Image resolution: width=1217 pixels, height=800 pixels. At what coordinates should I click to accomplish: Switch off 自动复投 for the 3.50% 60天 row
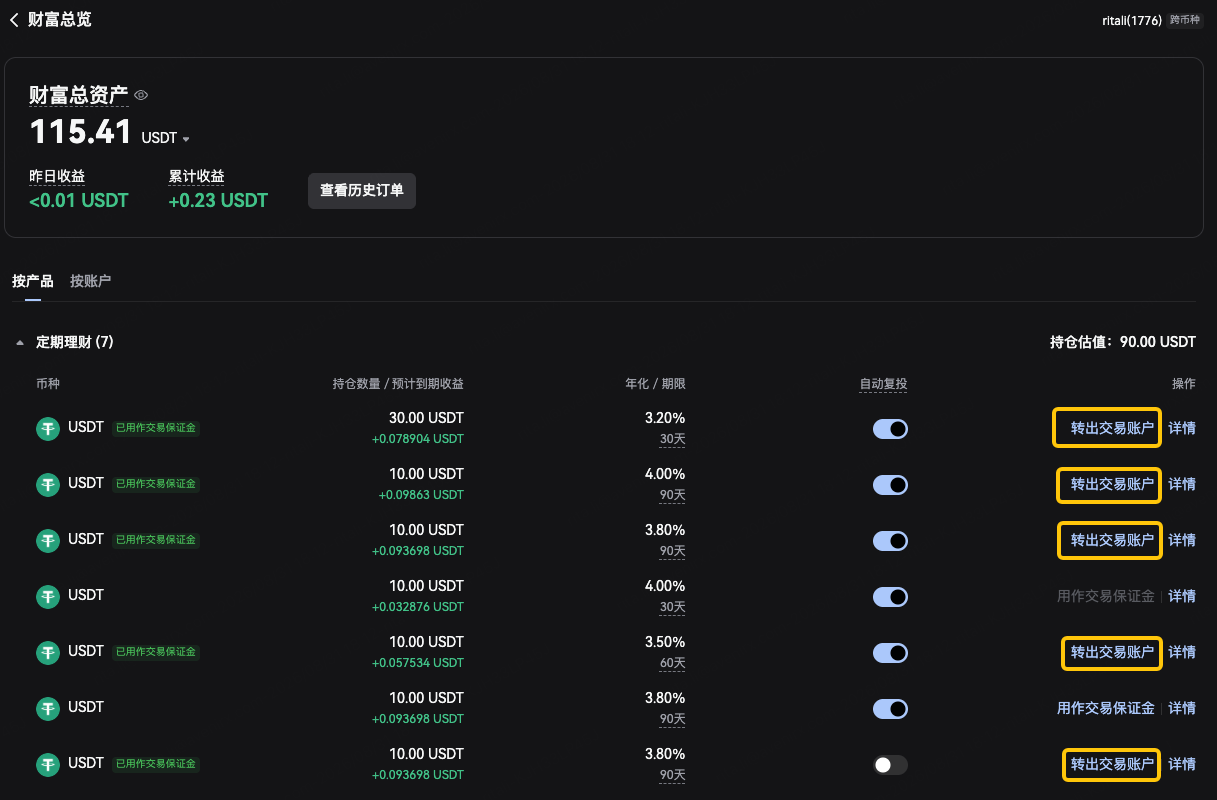[890, 653]
